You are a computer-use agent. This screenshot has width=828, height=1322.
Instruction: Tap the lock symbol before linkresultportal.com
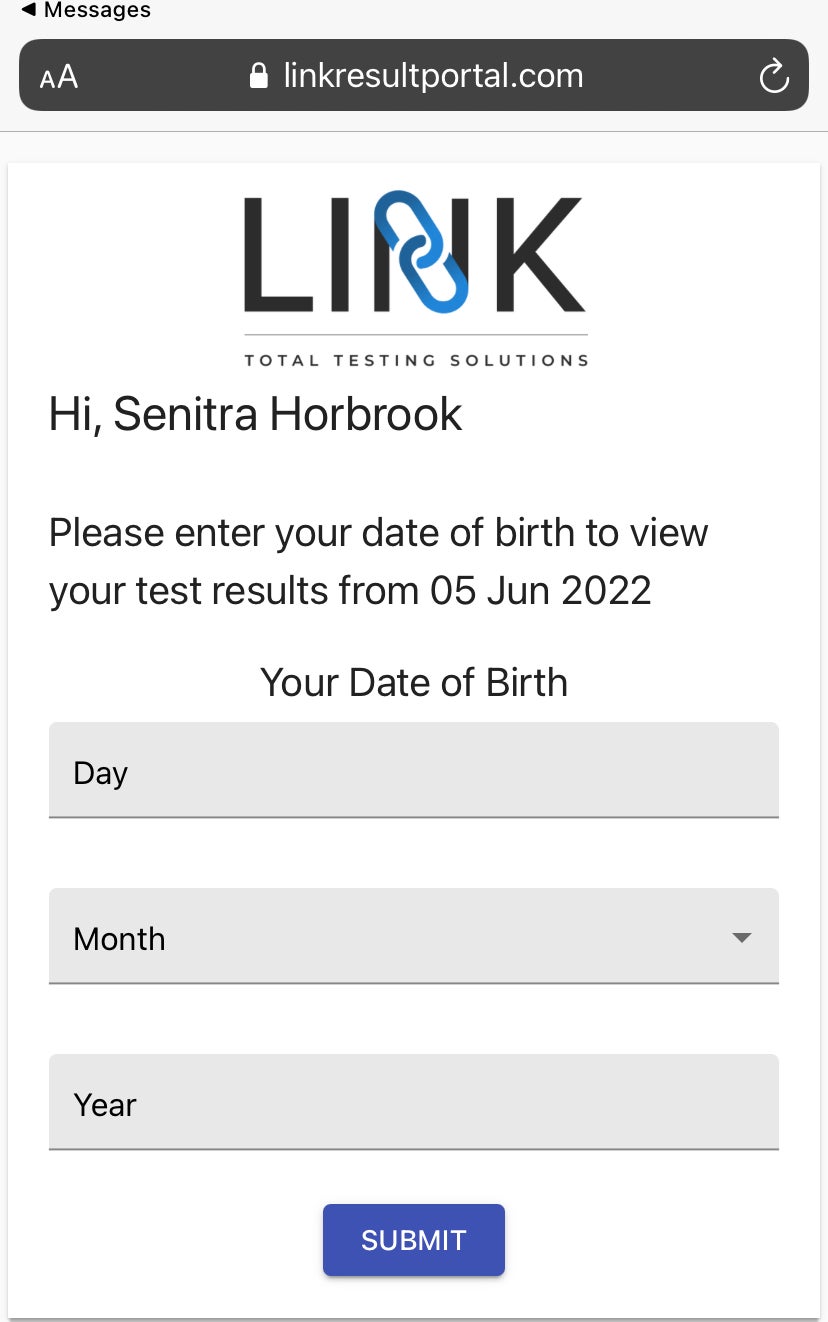(258, 75)
